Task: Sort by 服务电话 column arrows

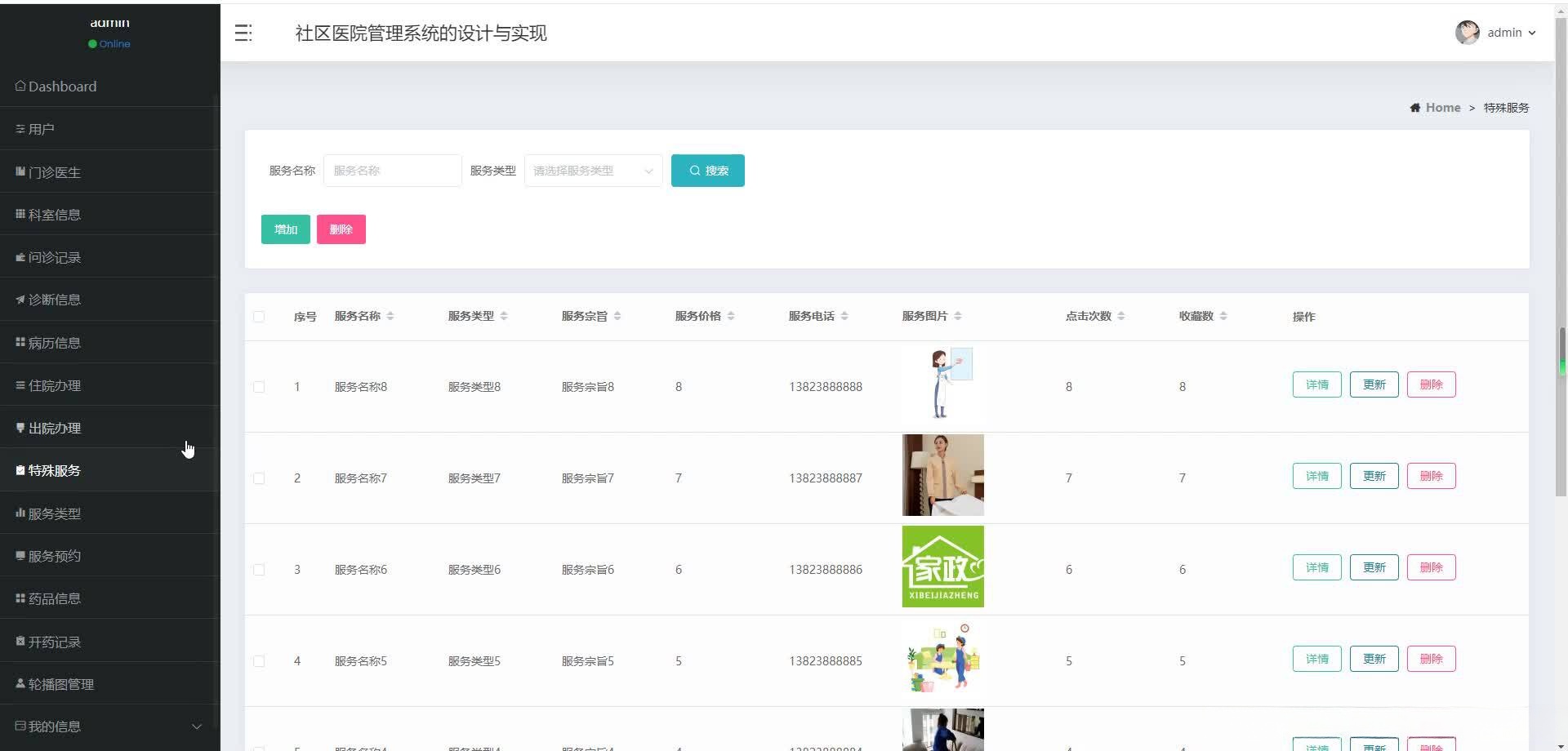Action: click(x=844, y=317)
